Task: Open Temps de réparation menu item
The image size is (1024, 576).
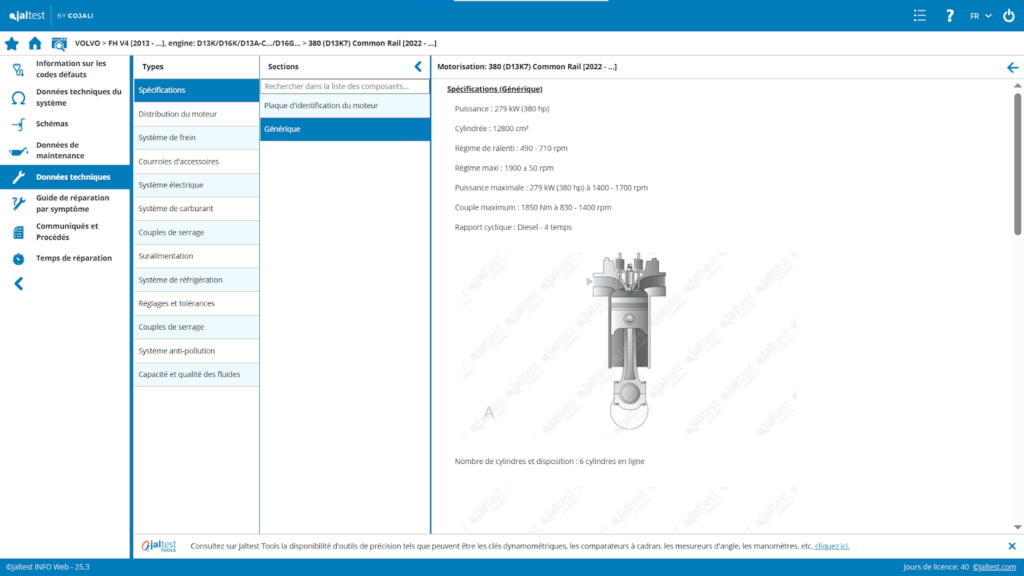Action: pyautogui.click(x=73, y=258)
